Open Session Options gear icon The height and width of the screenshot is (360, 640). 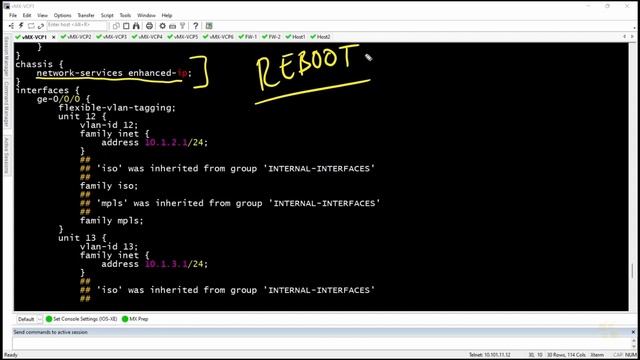[x=162, y=26]
